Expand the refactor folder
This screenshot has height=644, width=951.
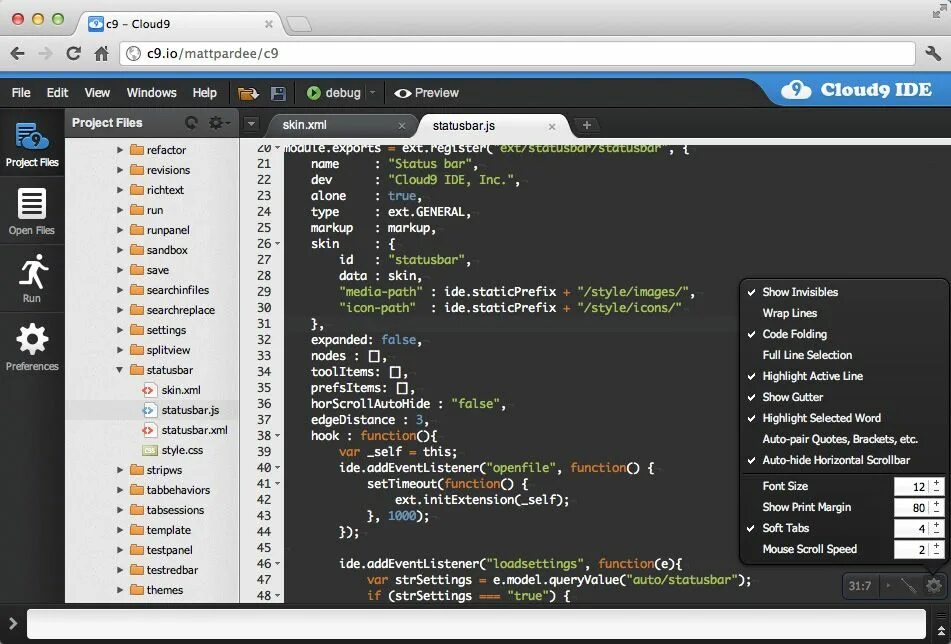[120, 150]
